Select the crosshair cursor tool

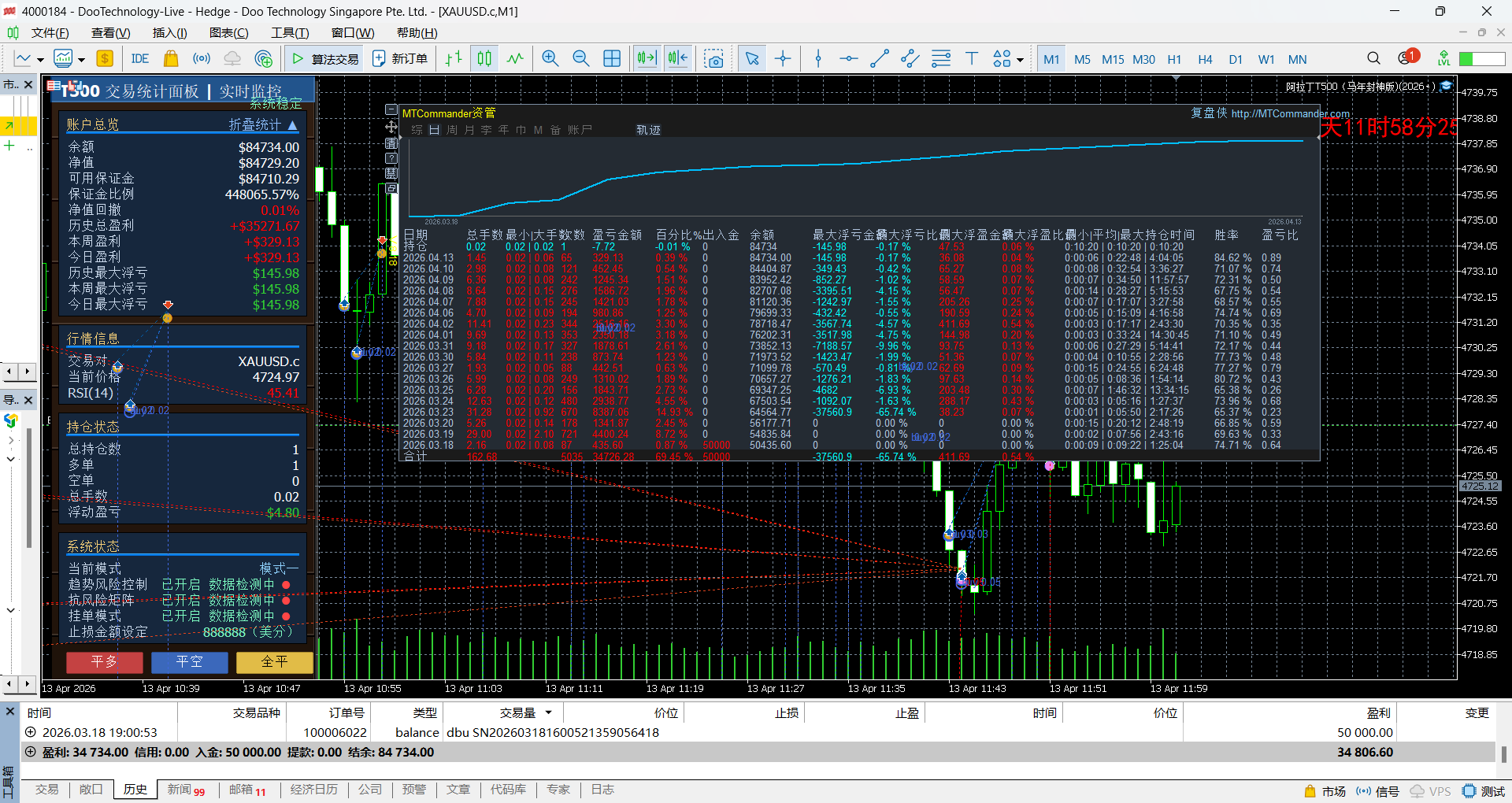[783, 59]
